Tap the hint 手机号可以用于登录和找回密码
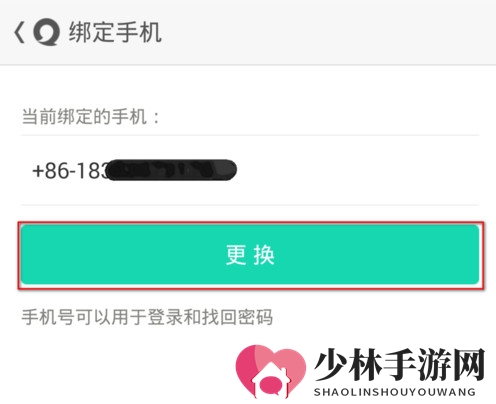Screen dimensions: 496x404 pyautogui.click(x=147, y=317)
